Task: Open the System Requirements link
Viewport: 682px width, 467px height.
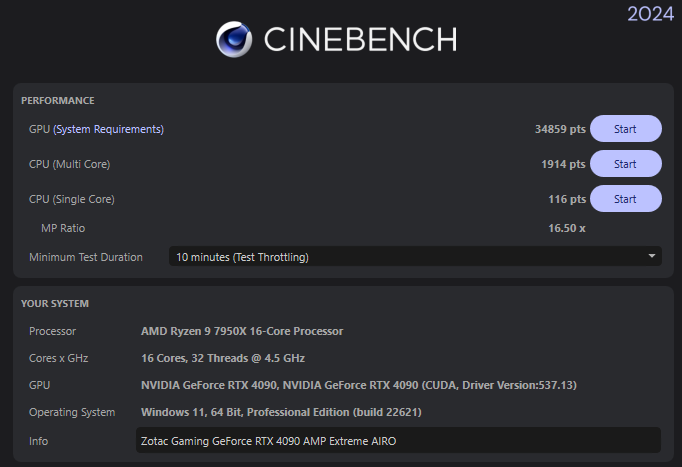Action: pos(108,129)
